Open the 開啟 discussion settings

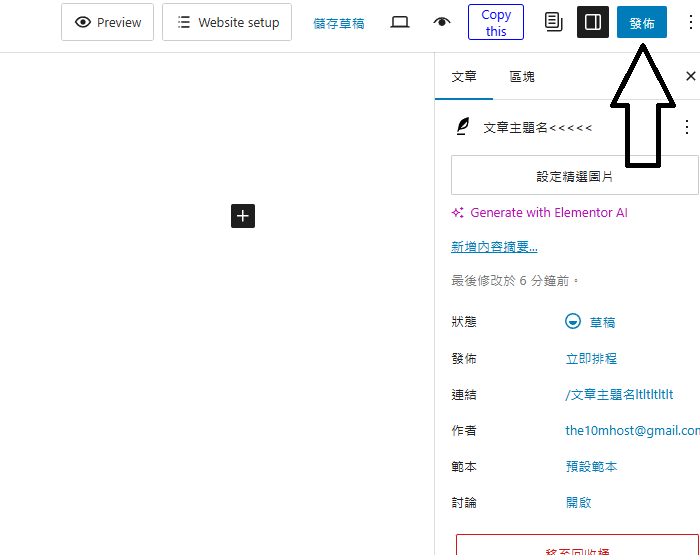[578, 502]
